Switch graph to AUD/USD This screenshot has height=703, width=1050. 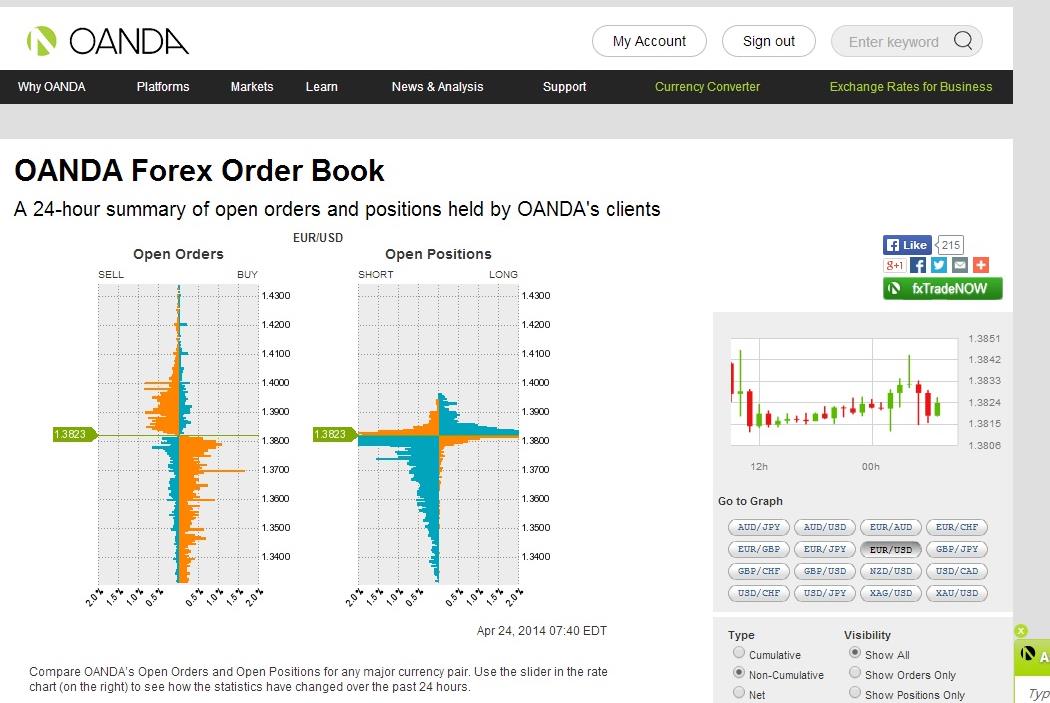pos(825,528)
